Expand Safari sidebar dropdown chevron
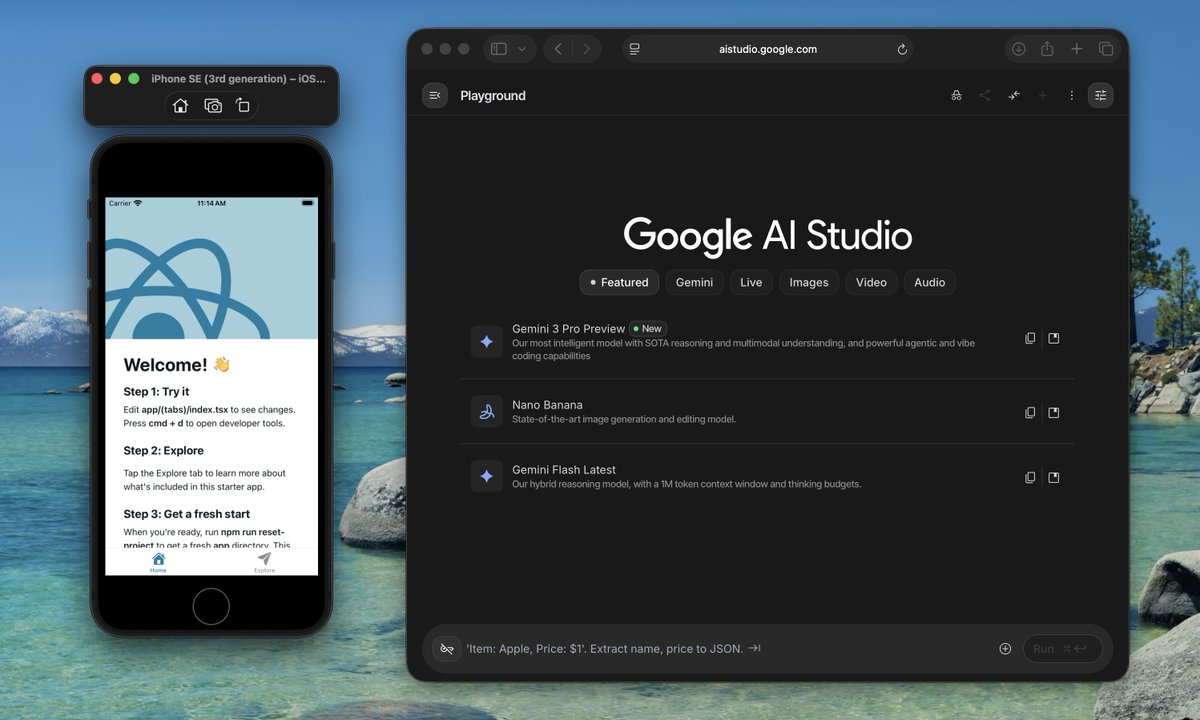 (x=522, y=49)
